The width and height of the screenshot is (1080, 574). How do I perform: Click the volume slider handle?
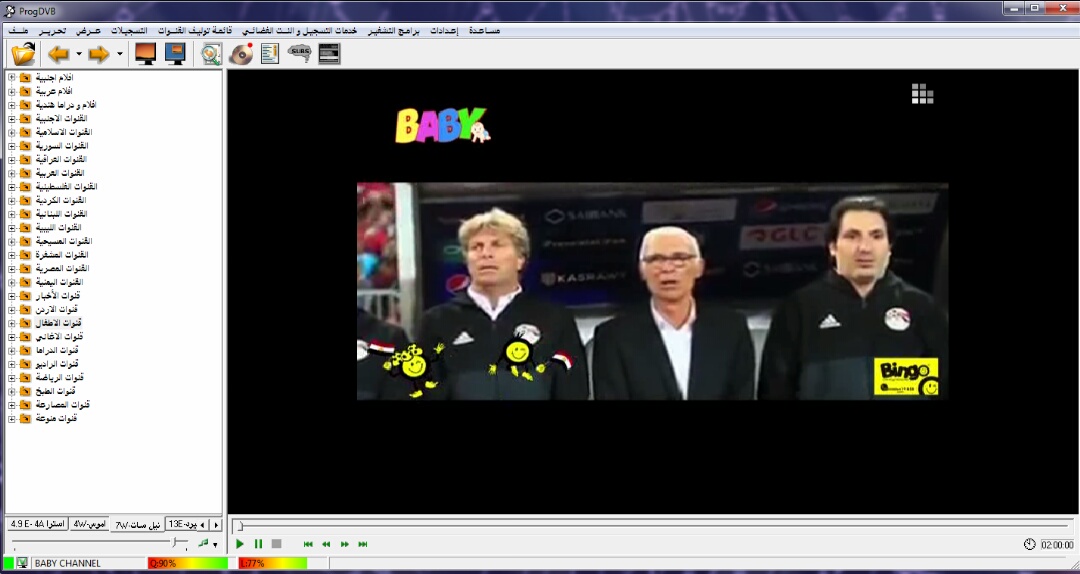click(176, 543)
